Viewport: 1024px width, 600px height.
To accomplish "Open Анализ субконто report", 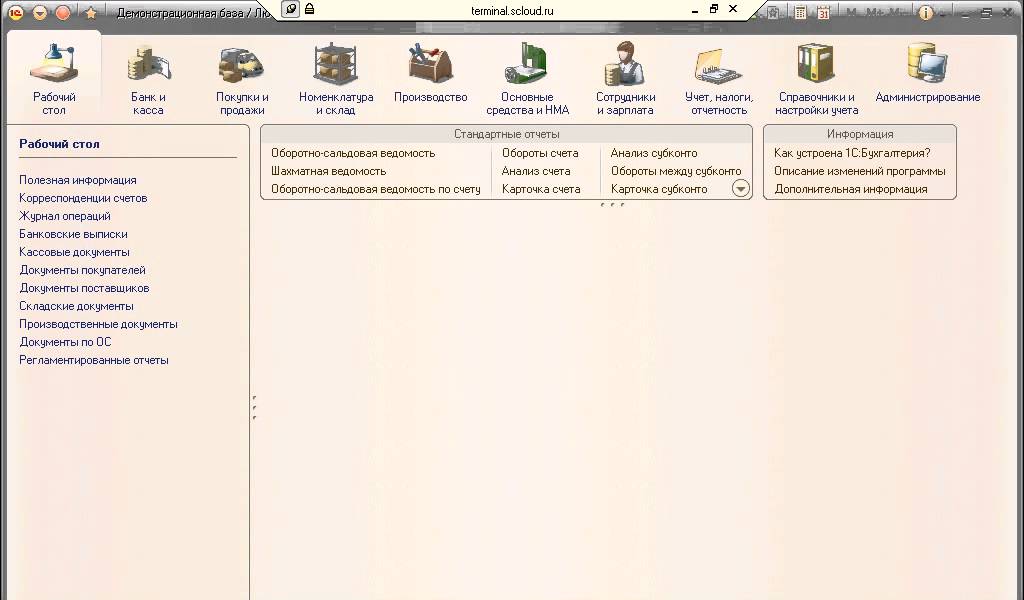I will tap(654, 153).
